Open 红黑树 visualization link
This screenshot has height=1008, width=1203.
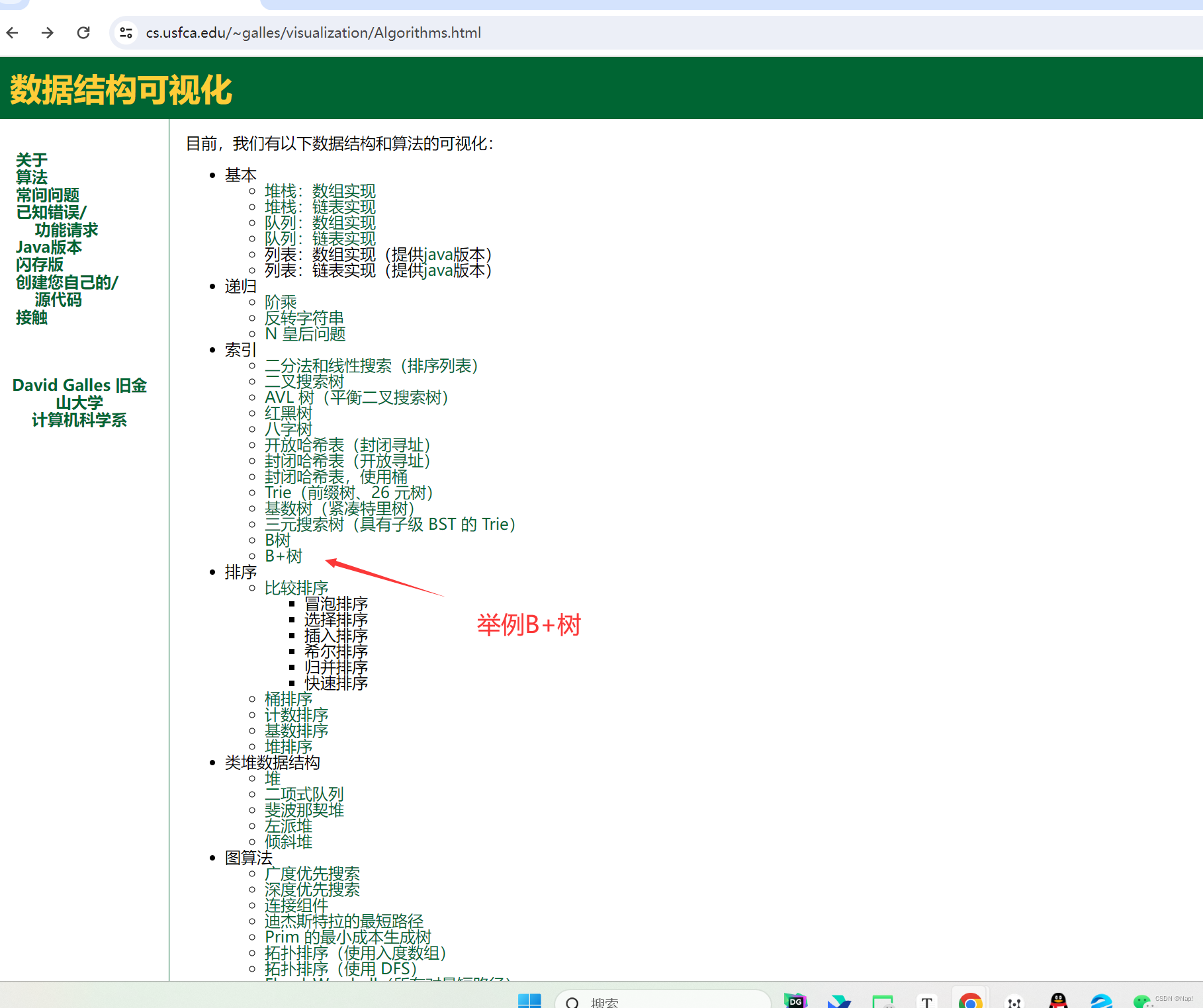coord(289,413)
